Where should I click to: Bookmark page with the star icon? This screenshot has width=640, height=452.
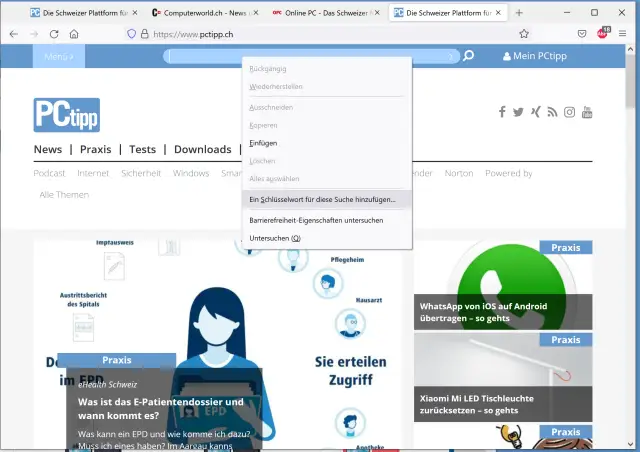tap(524, 33)
